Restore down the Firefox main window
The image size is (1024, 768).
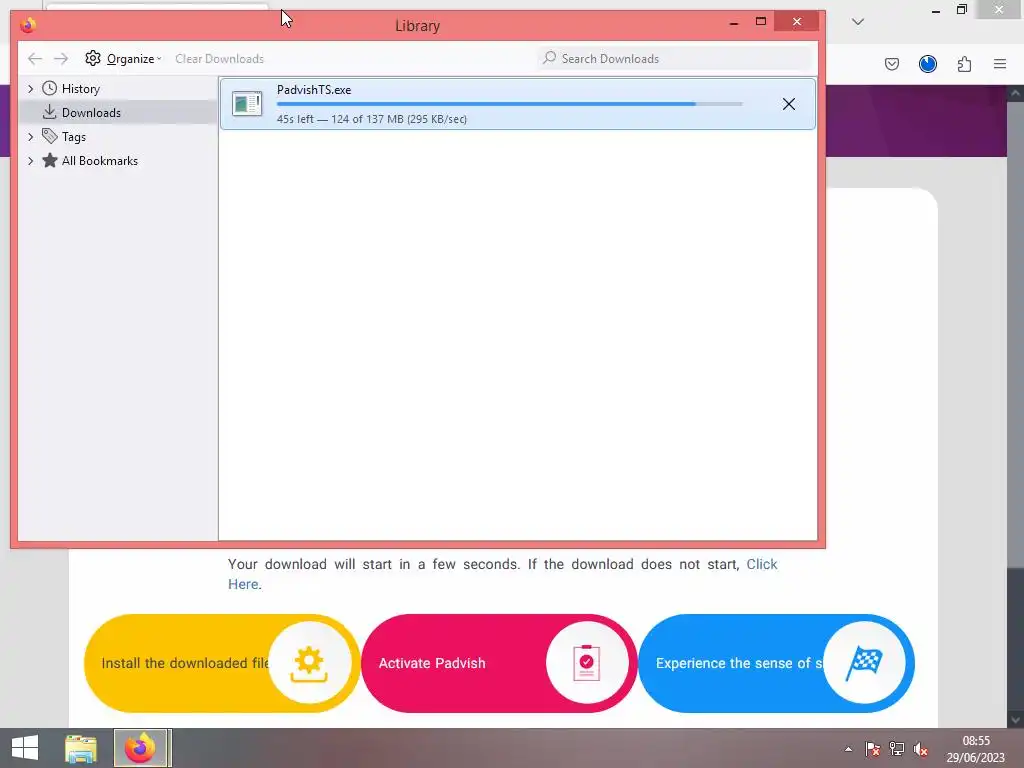point(962,9)
